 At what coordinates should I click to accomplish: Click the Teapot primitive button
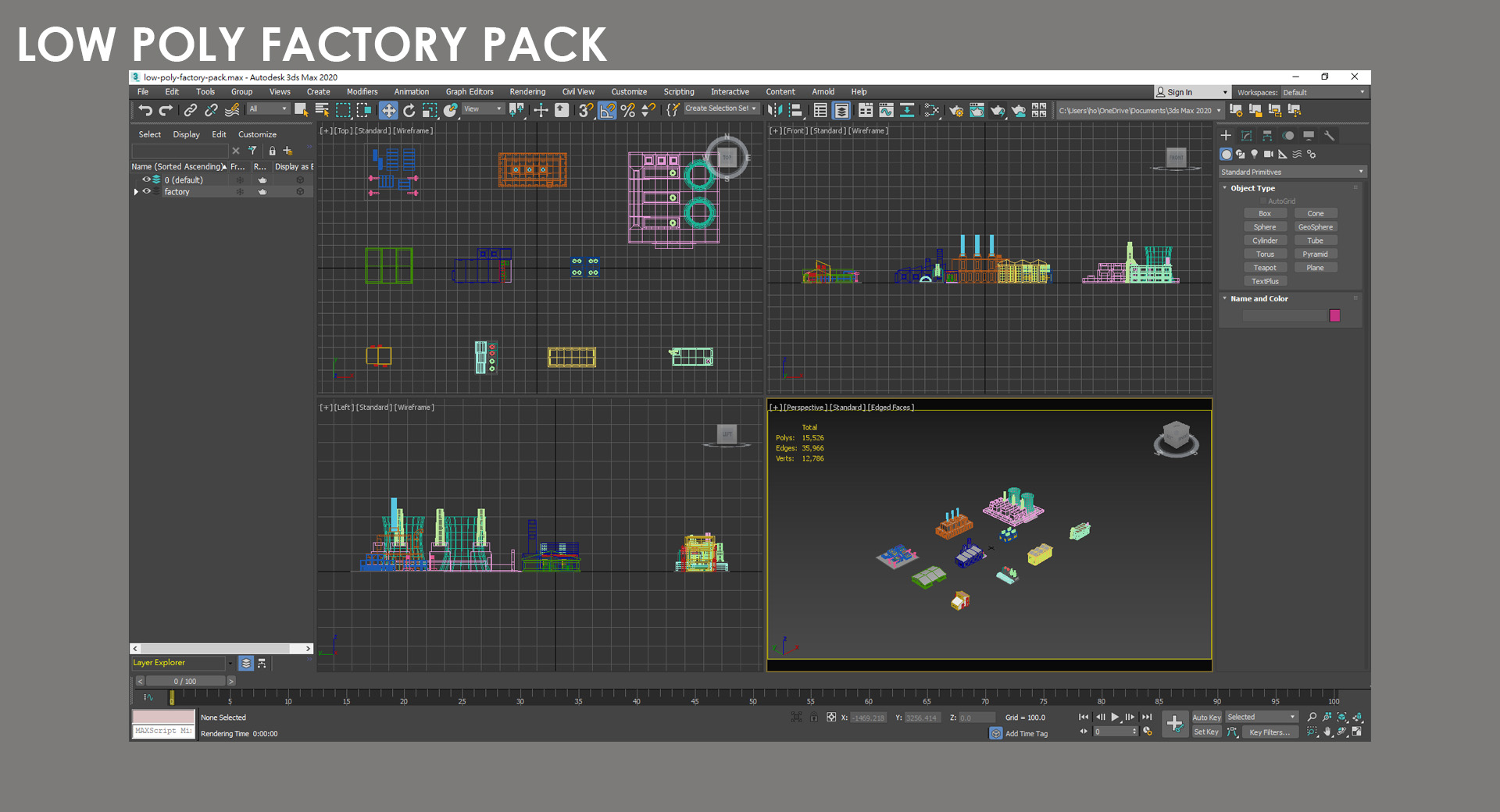(1265, 267)
